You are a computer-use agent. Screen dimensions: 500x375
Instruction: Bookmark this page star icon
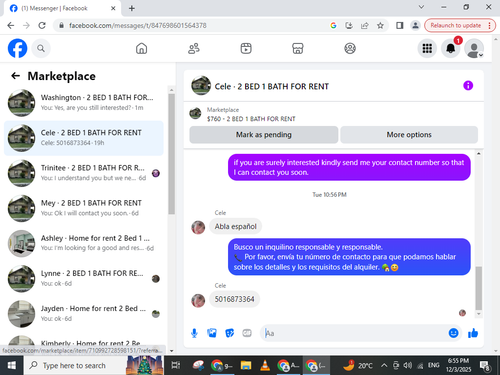[x=380, y=25]
